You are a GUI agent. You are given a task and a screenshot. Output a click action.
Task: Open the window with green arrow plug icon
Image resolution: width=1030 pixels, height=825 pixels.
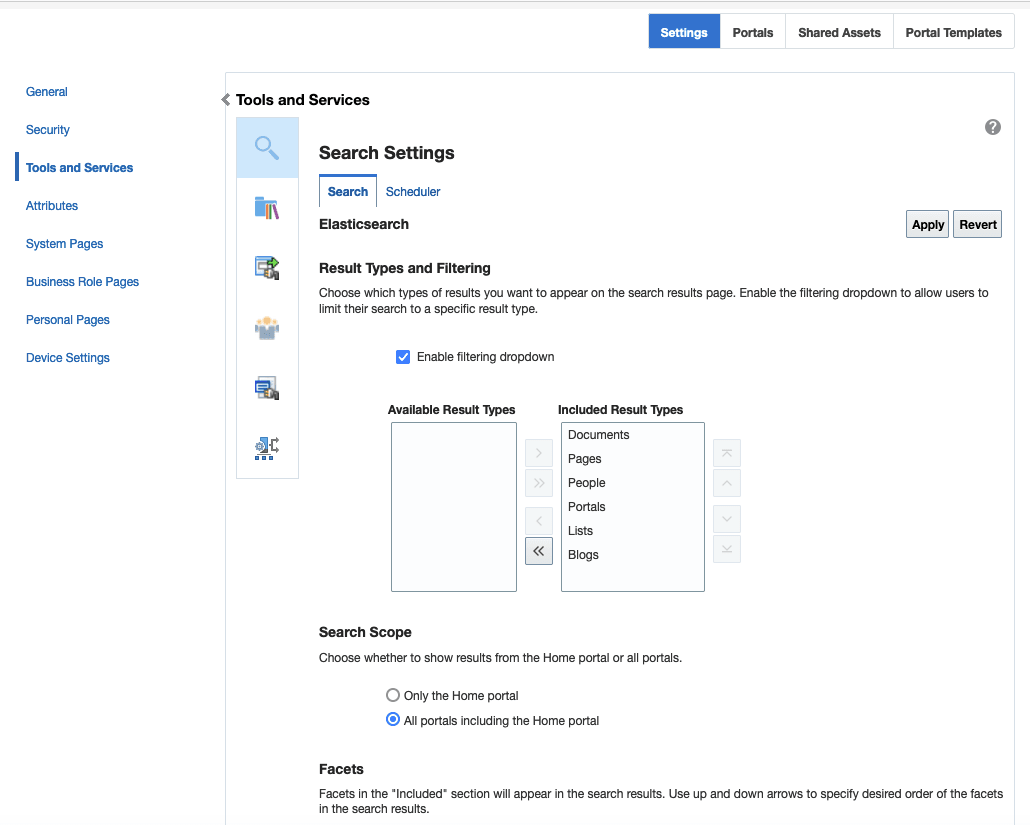(x=267, y=268)
